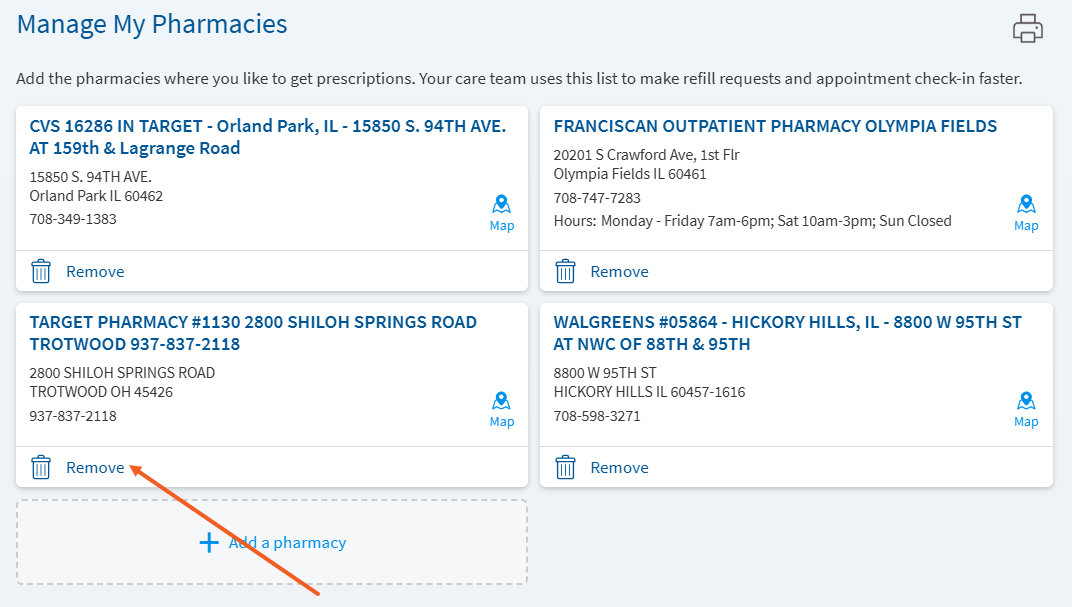
Task: Open map icon for Franciscan Outpatient Pharmacy
Action: tap(1026, 204)
